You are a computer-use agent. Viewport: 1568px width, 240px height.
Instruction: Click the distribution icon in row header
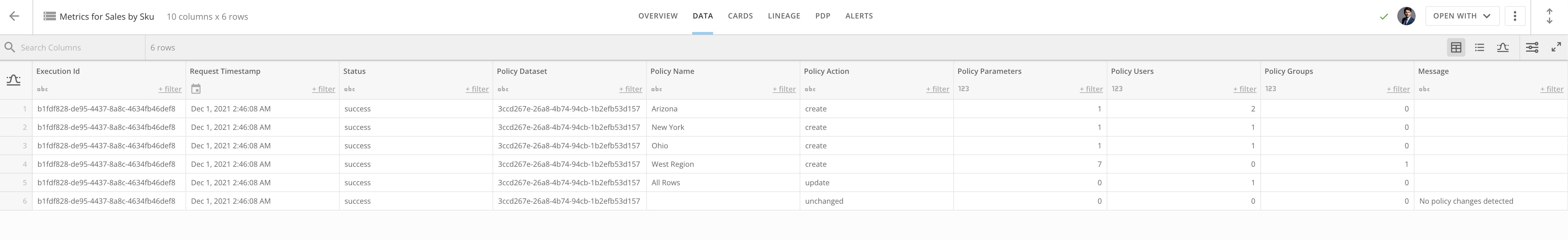click(14, 80)
